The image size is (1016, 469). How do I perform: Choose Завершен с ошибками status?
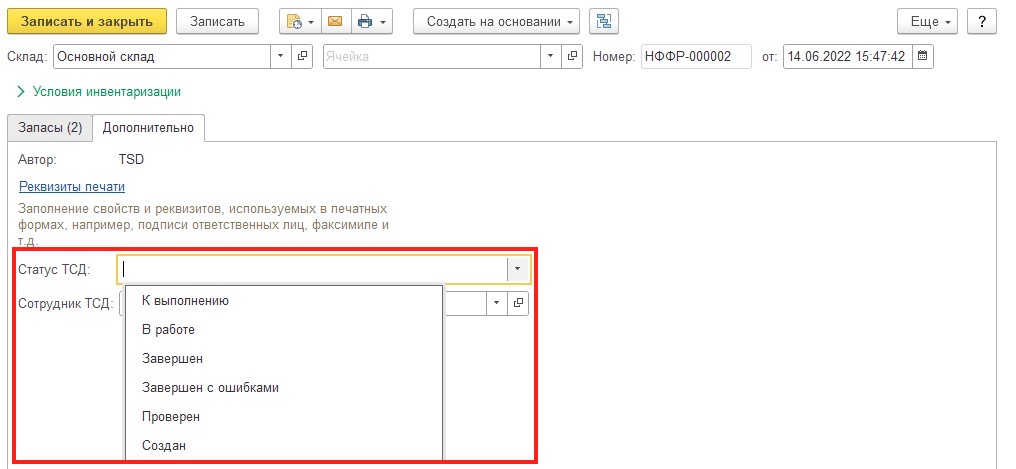284,387
